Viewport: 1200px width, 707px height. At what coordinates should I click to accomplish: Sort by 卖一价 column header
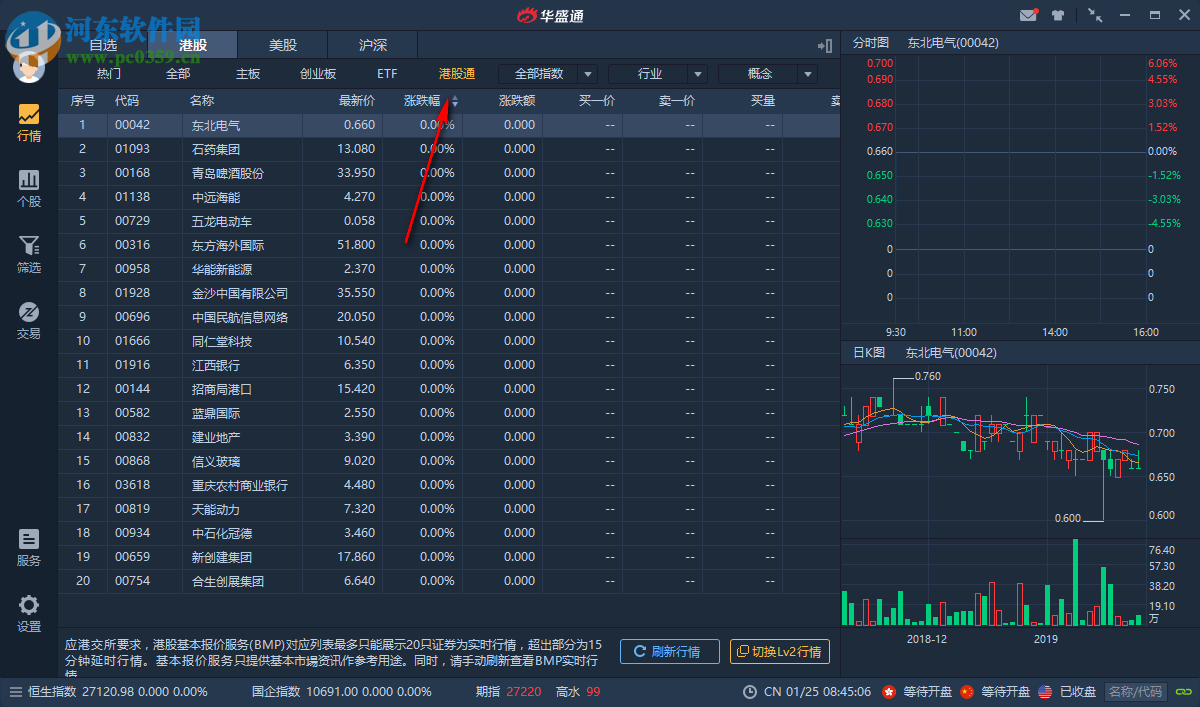click(677, 101)
